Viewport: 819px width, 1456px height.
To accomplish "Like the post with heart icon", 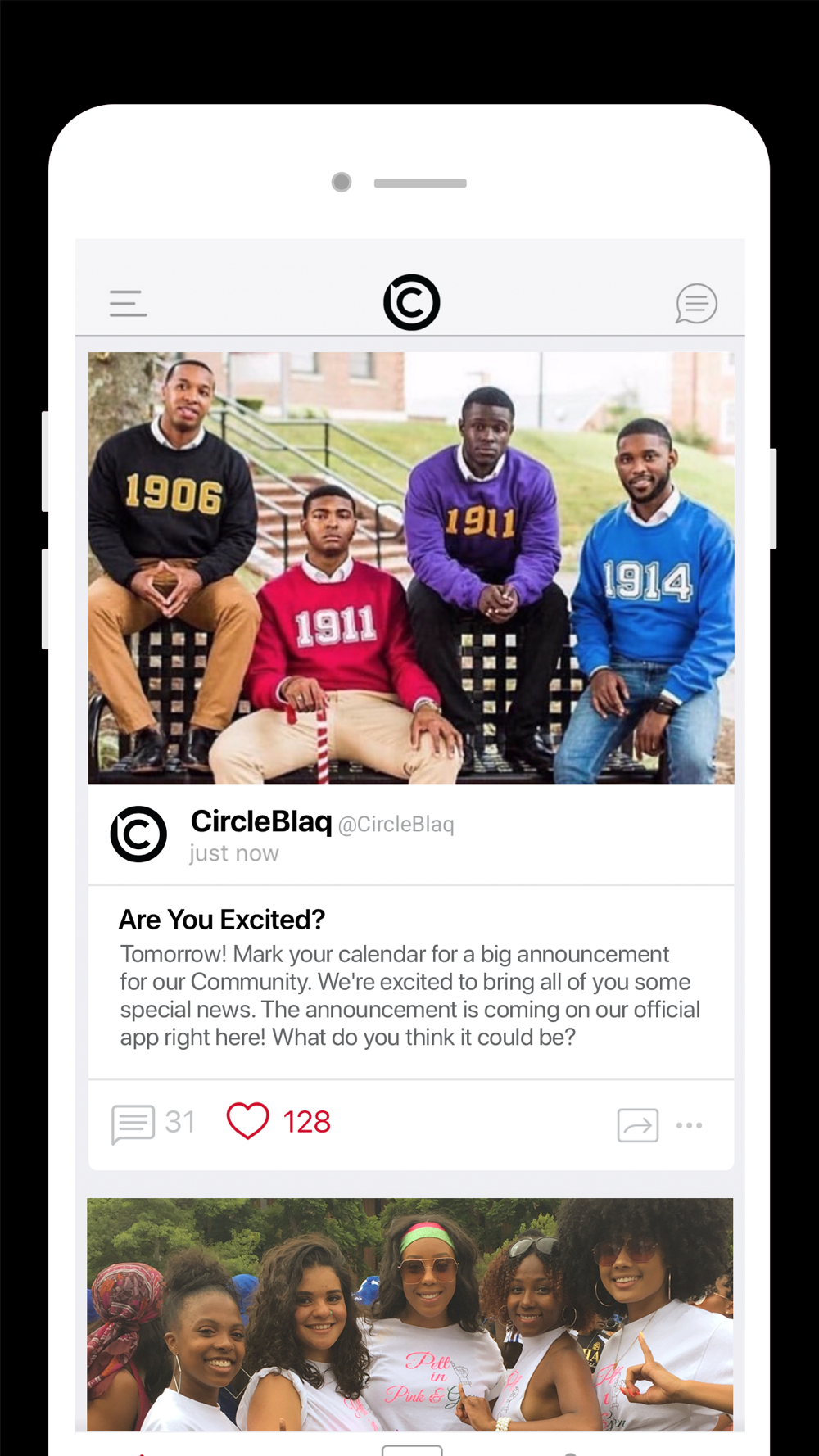I will 248,1121.
